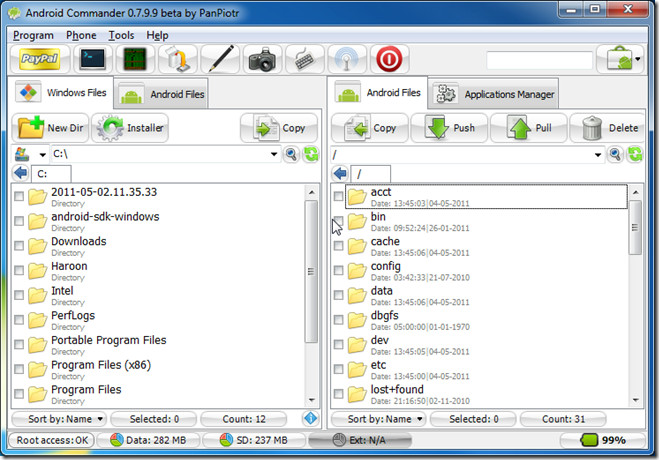Click down arrow of right list scrollbar
The width and height of the screenshot is (659, 460).
coord(635,400)
